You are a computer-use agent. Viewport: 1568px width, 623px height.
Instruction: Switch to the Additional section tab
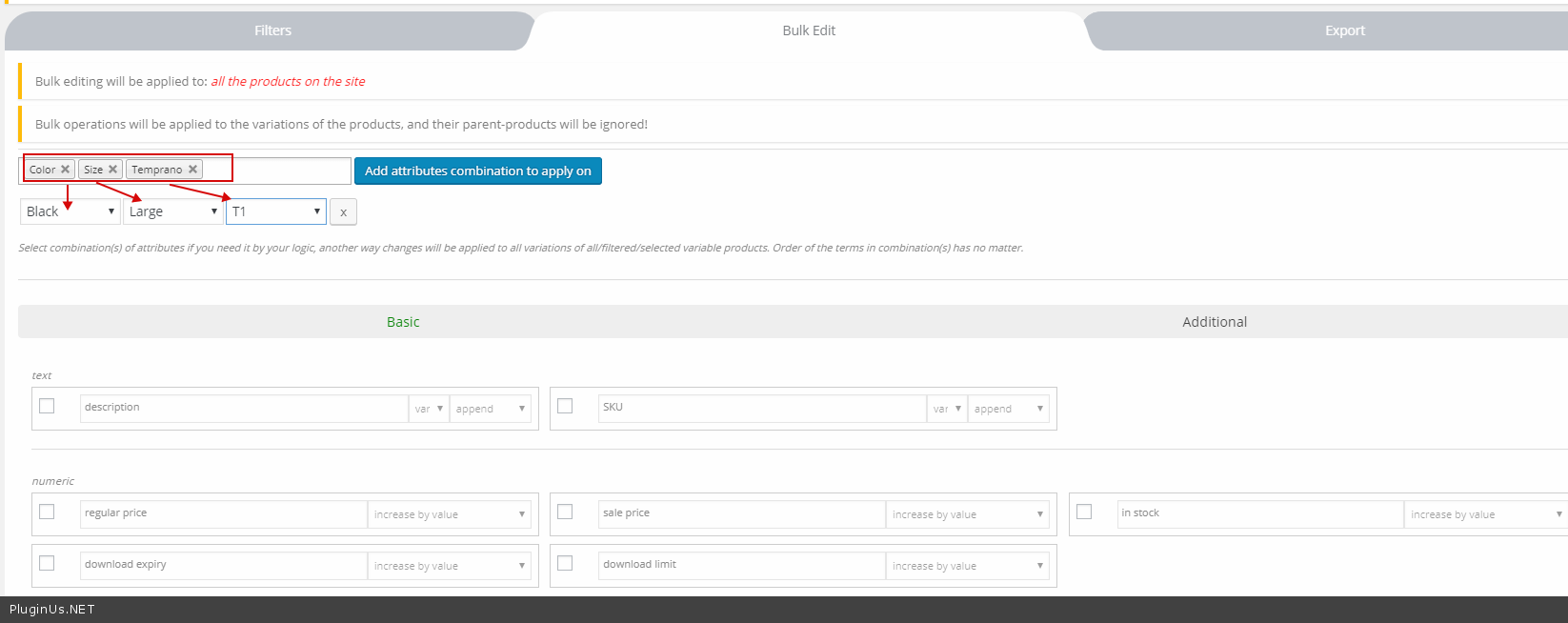[1214, 322]
